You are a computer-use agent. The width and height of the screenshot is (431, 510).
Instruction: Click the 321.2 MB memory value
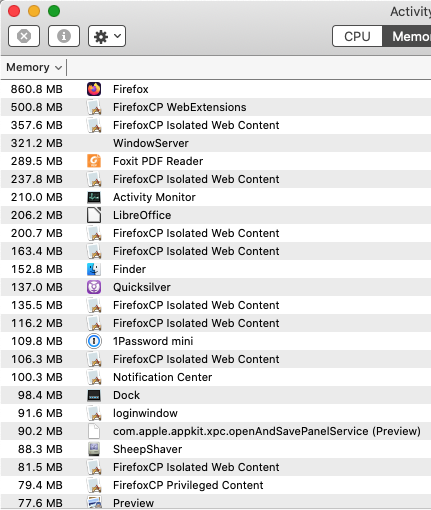pyautogui.click(x=37, y=143)
